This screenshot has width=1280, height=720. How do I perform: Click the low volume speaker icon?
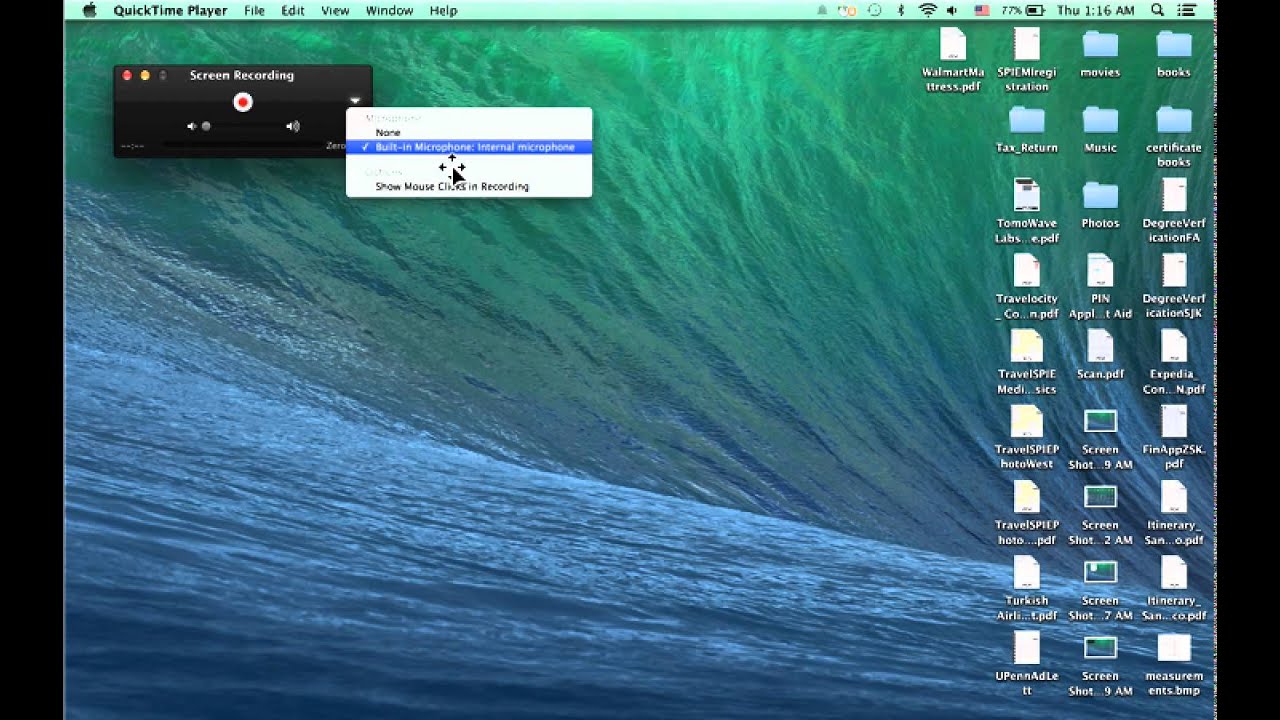192,126
